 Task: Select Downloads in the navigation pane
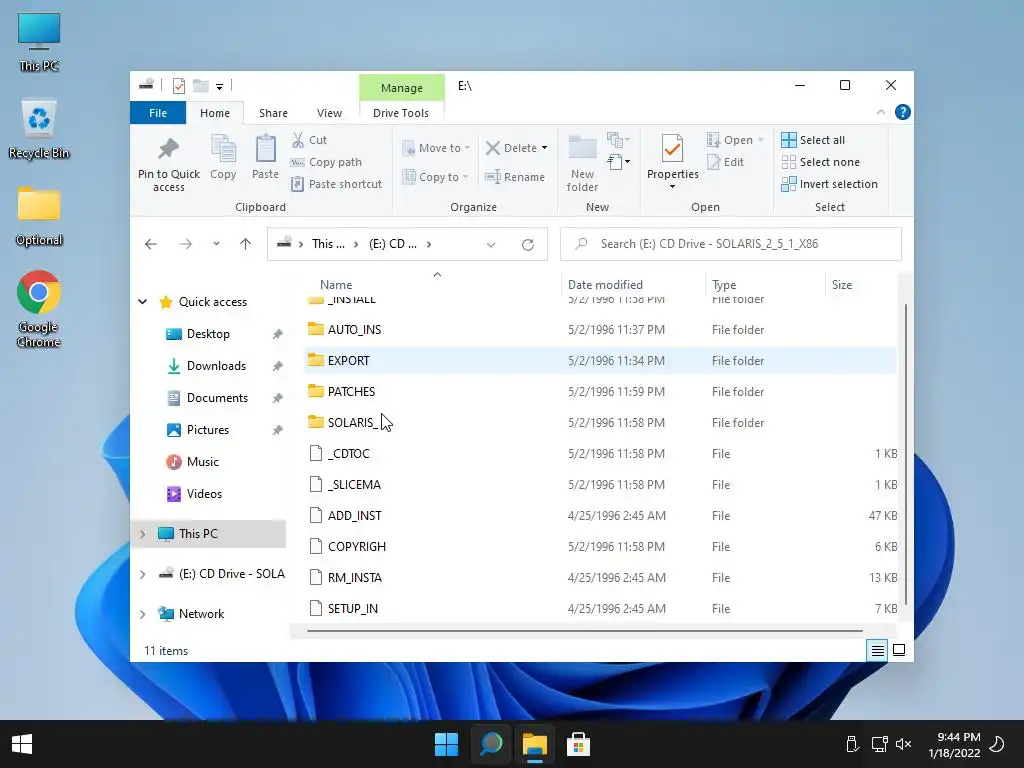(216, 366)
